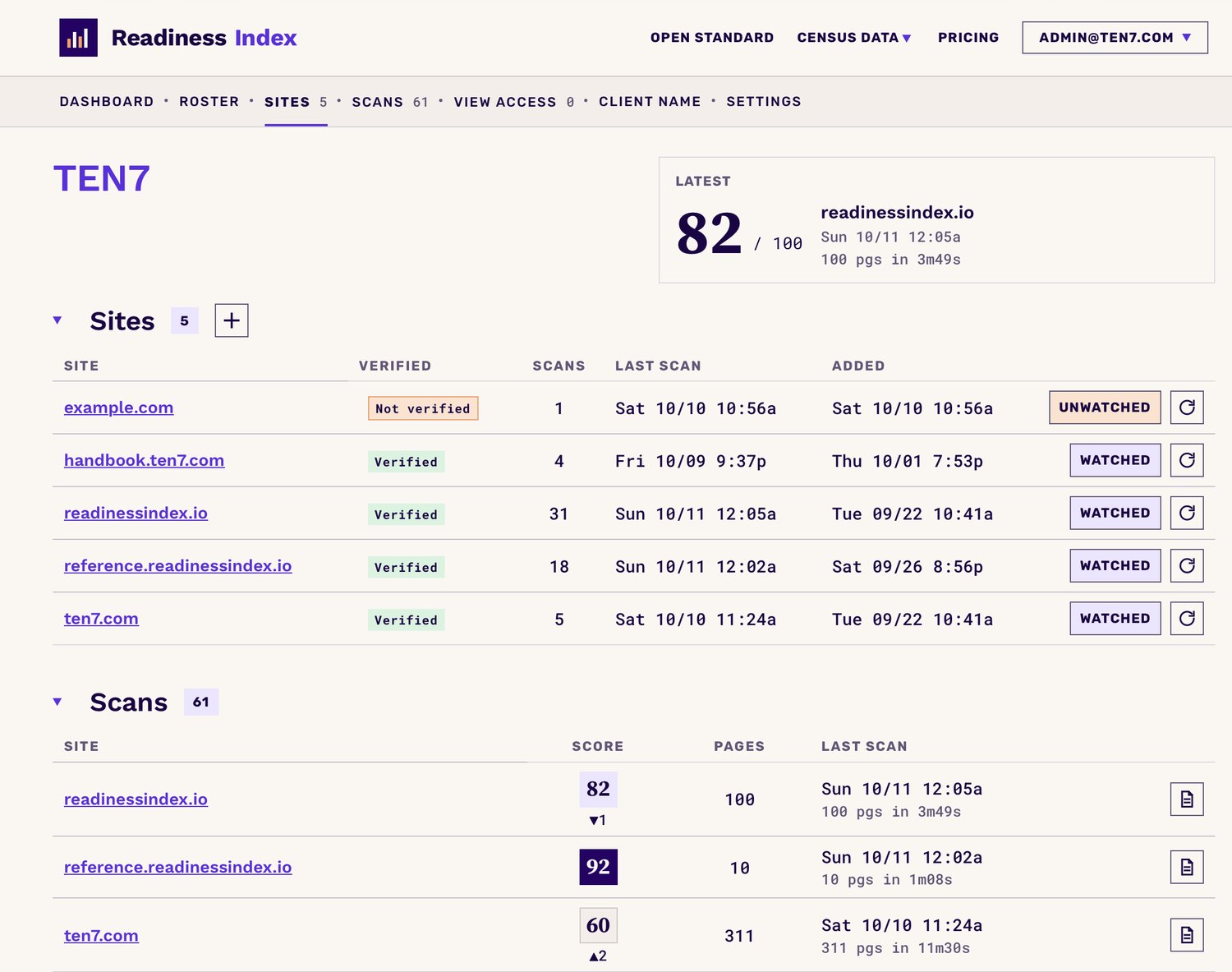Toggle WATCHED status for reference.readinessindex.io
Screen dimensions: 1232x972
click(1115, 565)
